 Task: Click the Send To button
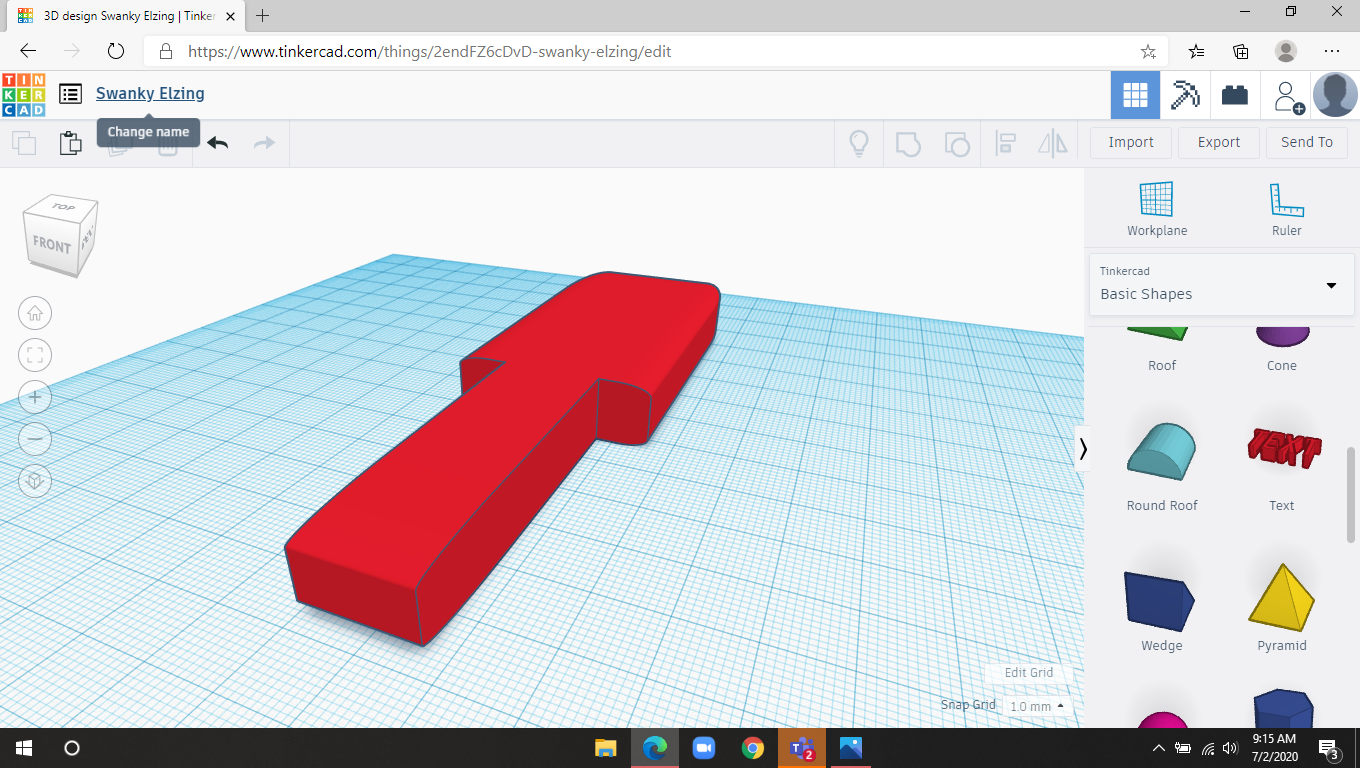[x=1307, y=142]
